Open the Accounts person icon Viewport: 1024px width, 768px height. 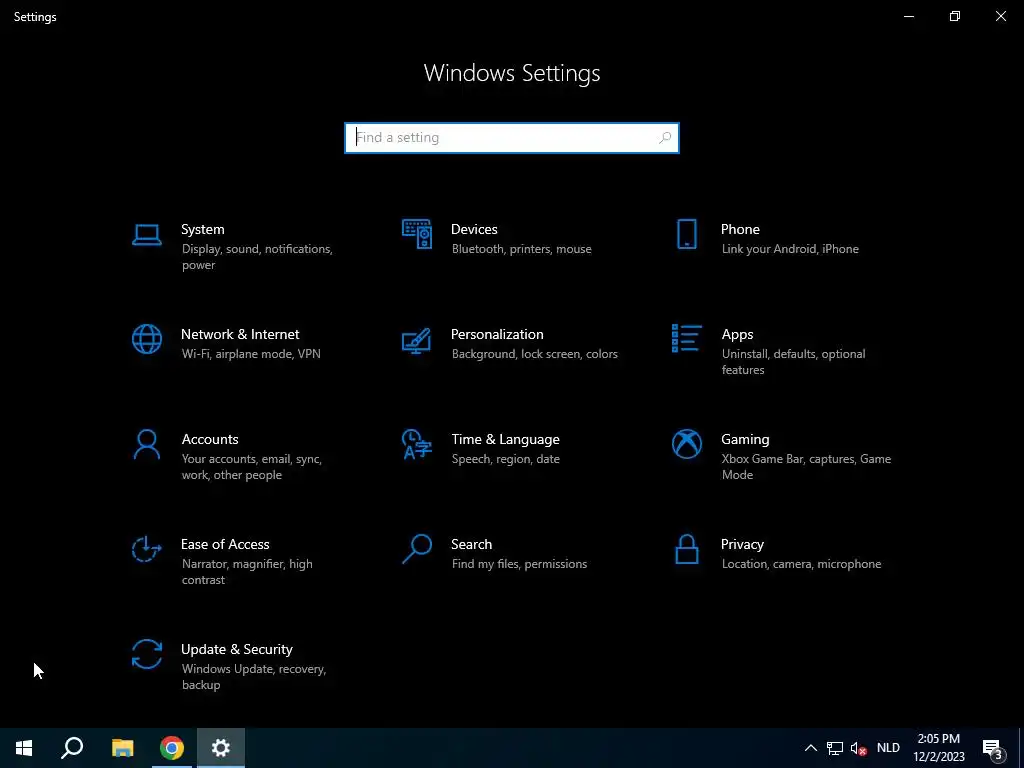[146, 444]
